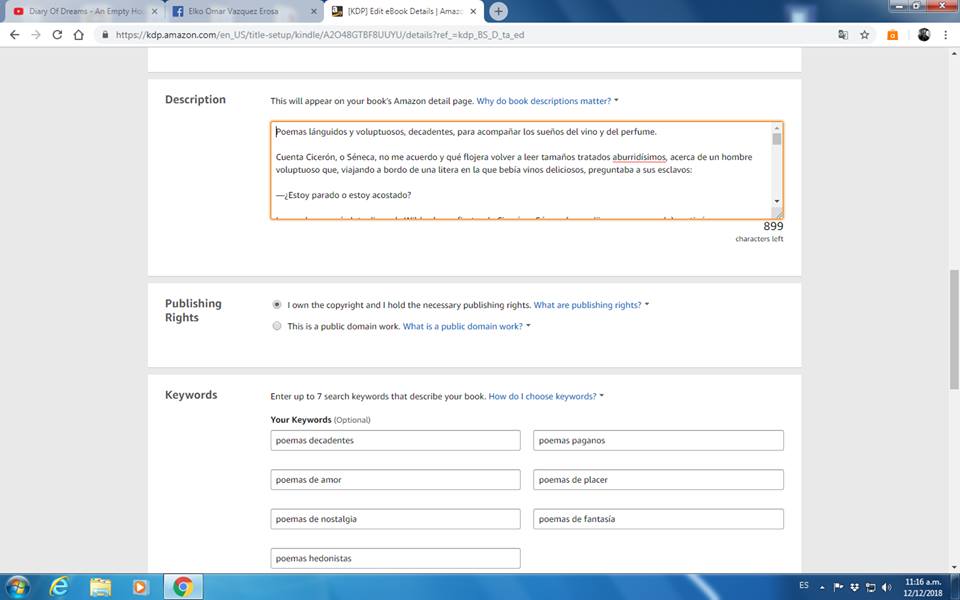
Task: Click inside the book description text area
Action: tap(520, 170)
